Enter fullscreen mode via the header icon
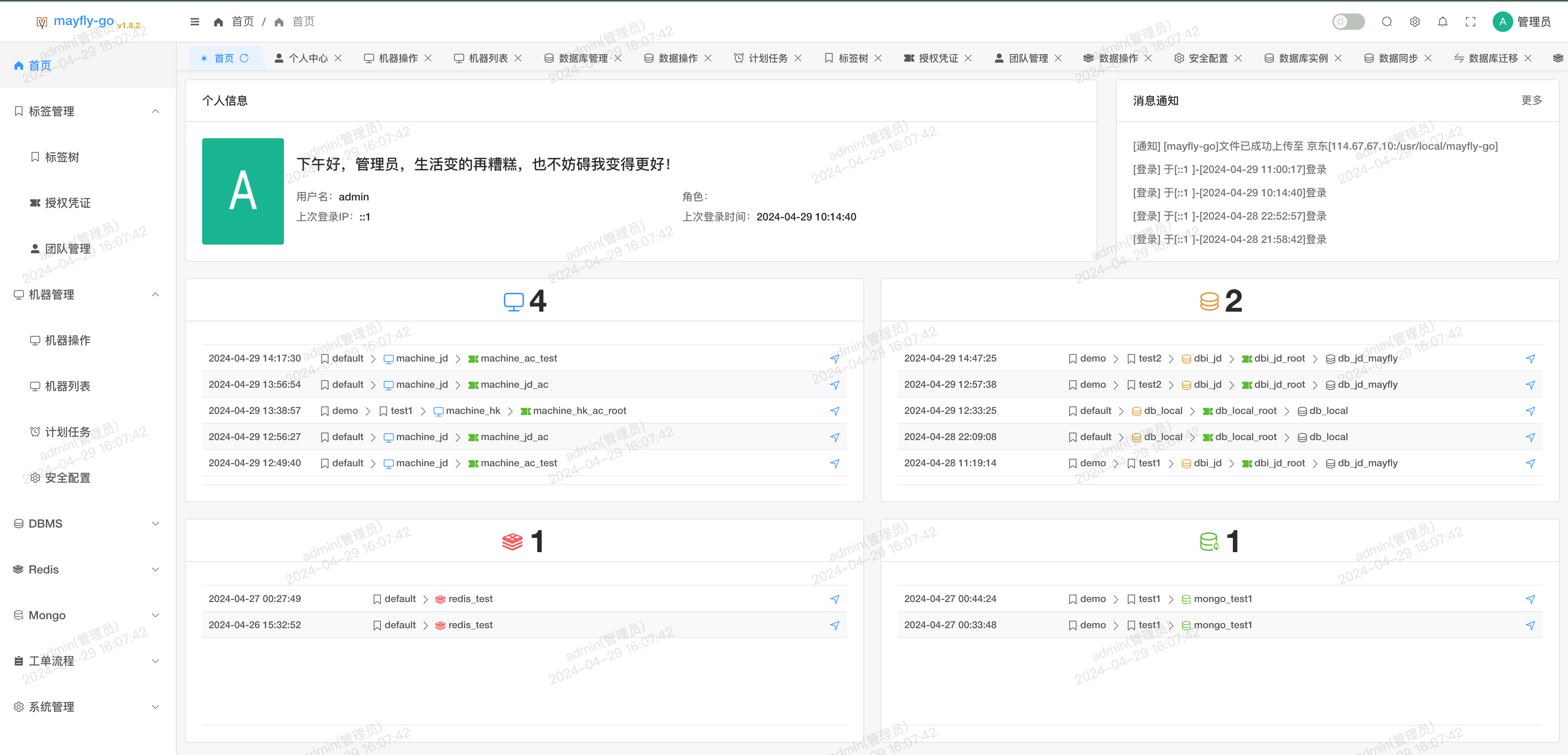Screen dimensions: 1568x755 point(1471,22)
